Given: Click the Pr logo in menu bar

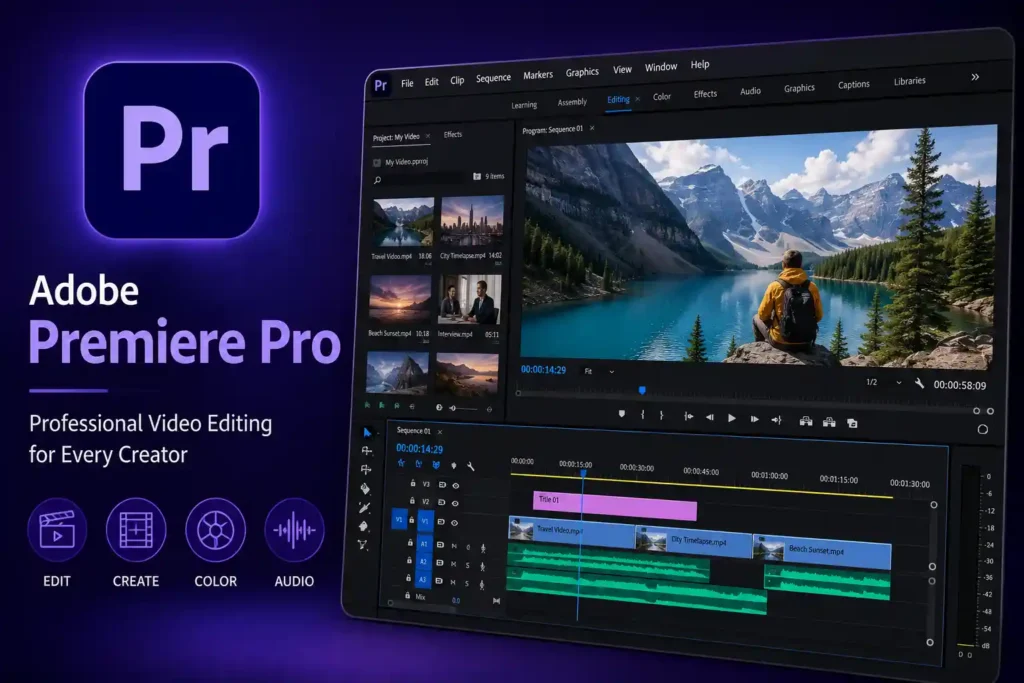Looking at the screenshot, I should pos(381,85).
